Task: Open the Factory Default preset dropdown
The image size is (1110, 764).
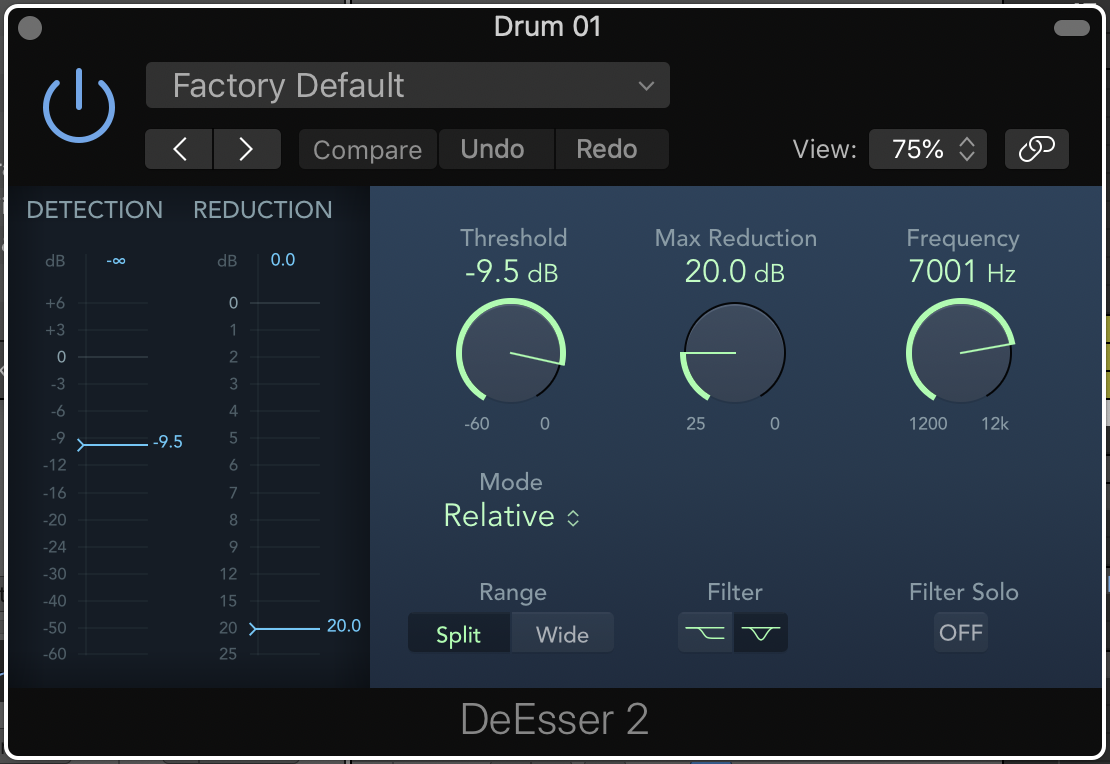Action: [x=408, y=86]
